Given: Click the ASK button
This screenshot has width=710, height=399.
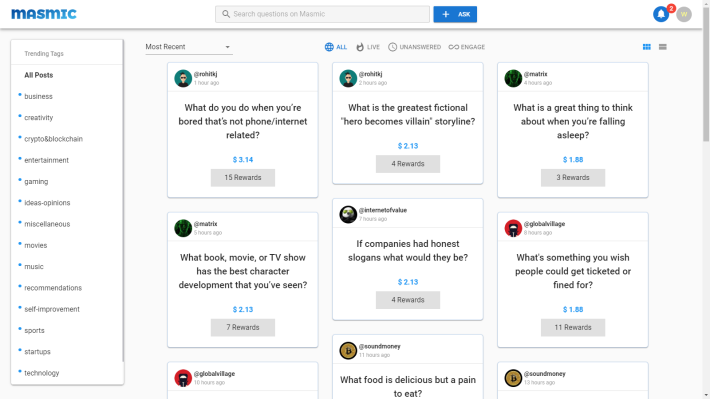Looking at the screenshot, I should tap(455, 14).
